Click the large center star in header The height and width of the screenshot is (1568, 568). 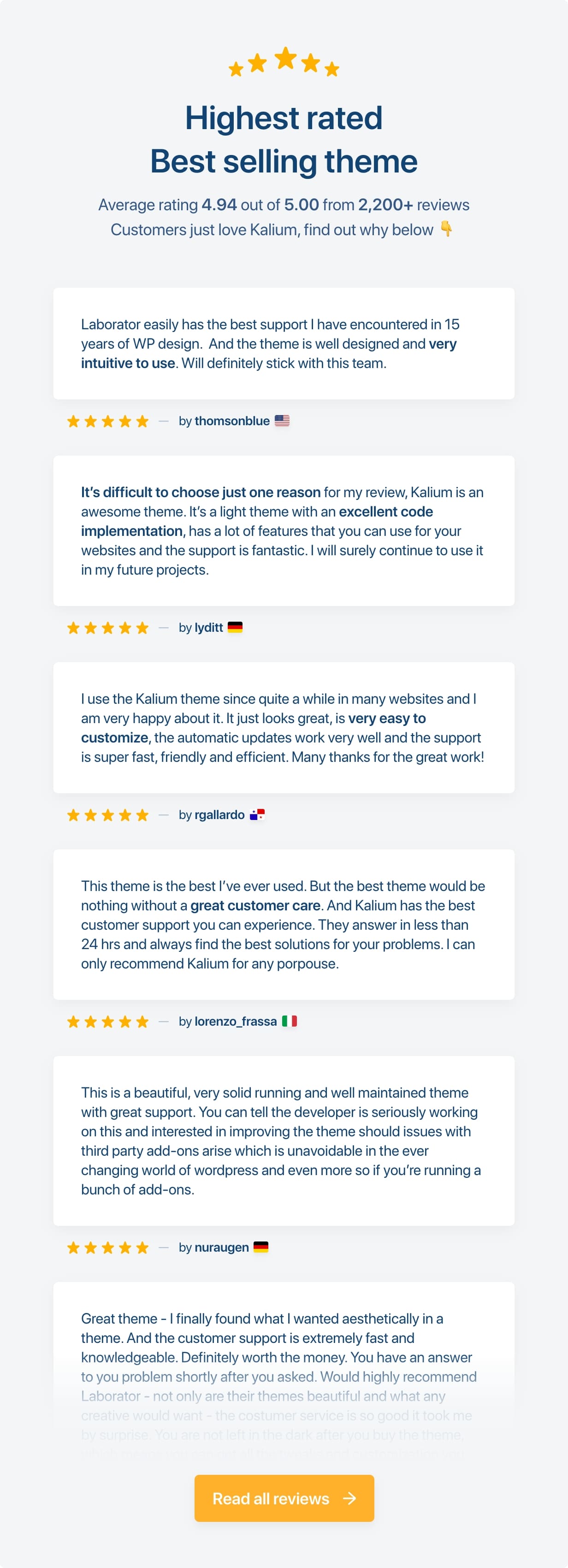click(x=285, y=59)
